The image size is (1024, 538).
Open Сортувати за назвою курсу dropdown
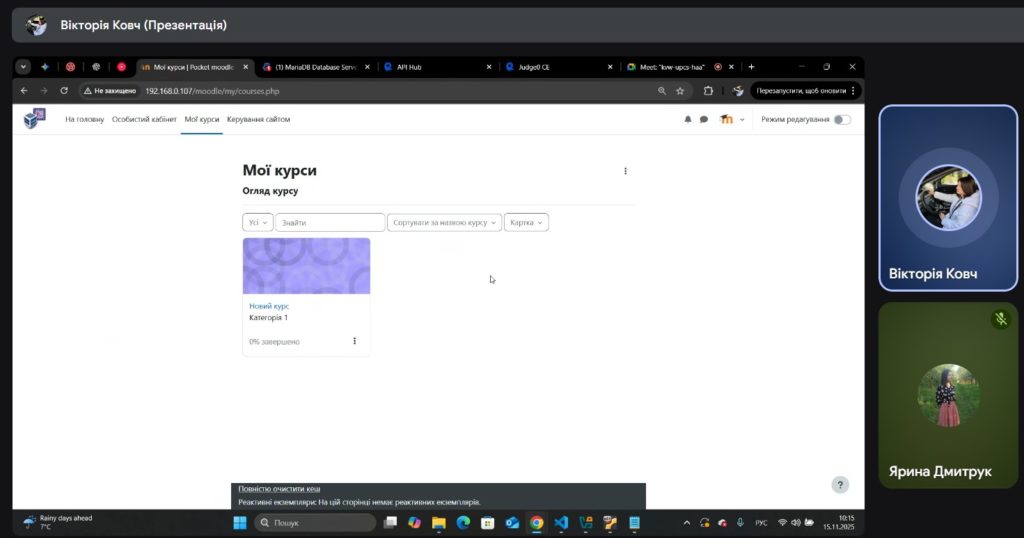coord(445,222)
